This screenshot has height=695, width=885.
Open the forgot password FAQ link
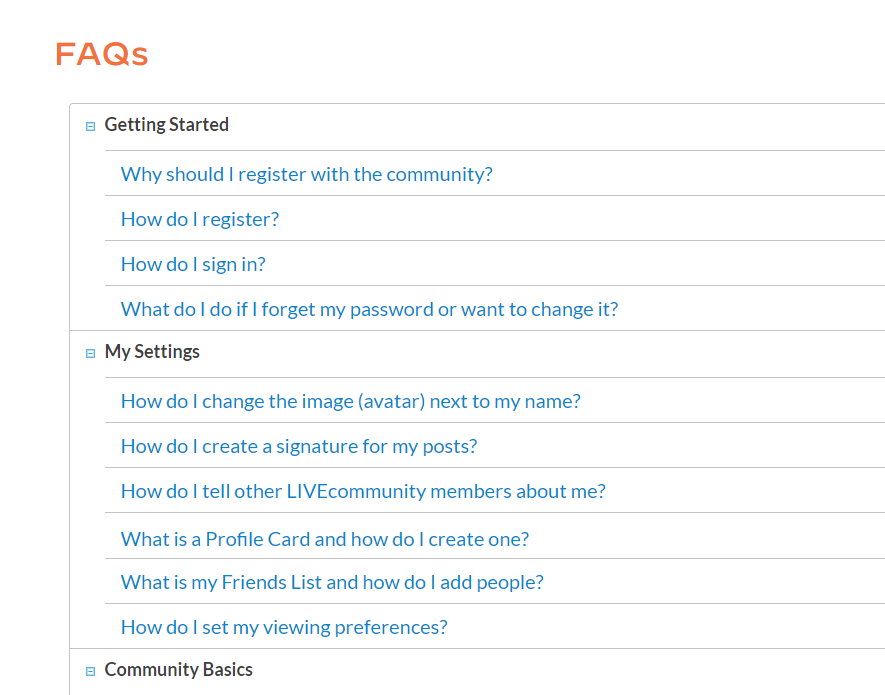click(x=369, y=309)
